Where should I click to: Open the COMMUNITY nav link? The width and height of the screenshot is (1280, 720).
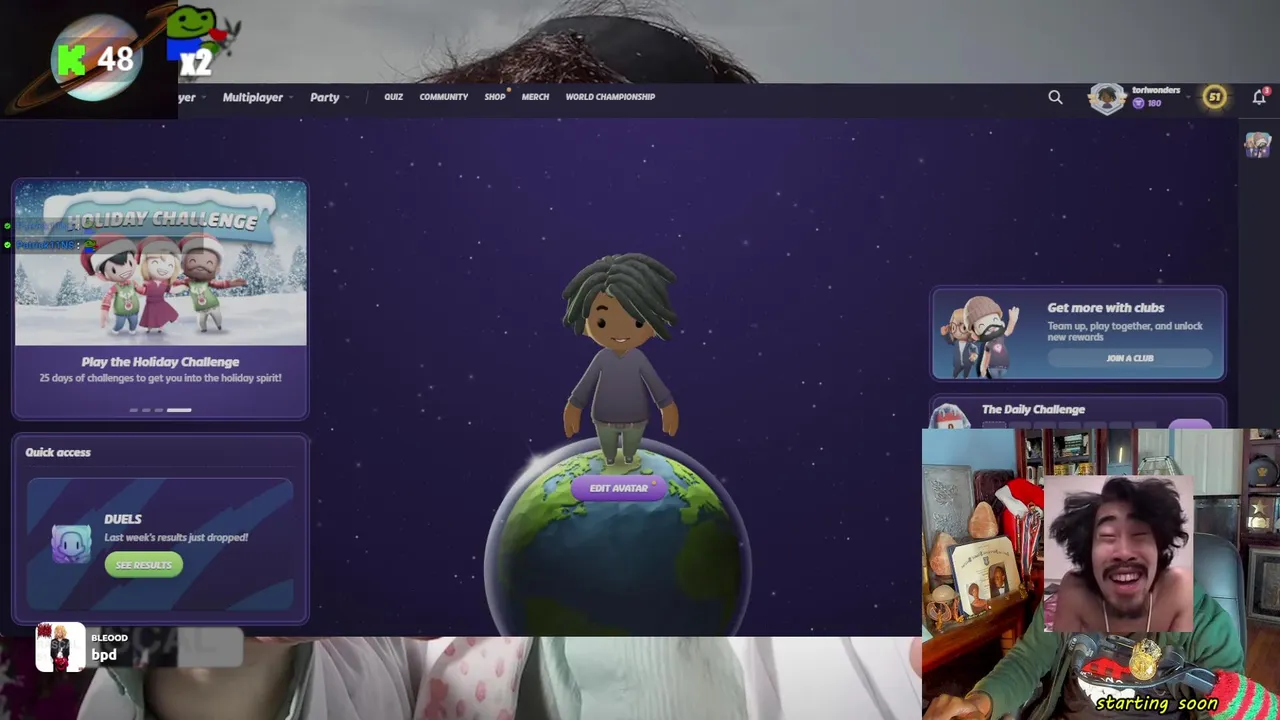tap(443, 97)
